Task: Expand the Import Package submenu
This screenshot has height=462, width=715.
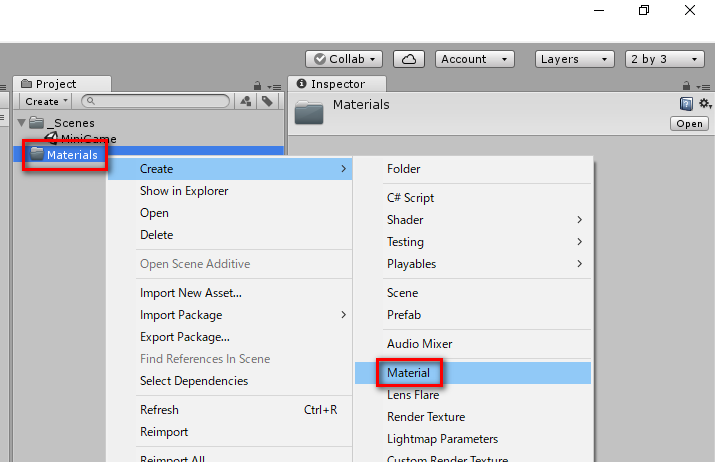Action: [x=230, y=315]
